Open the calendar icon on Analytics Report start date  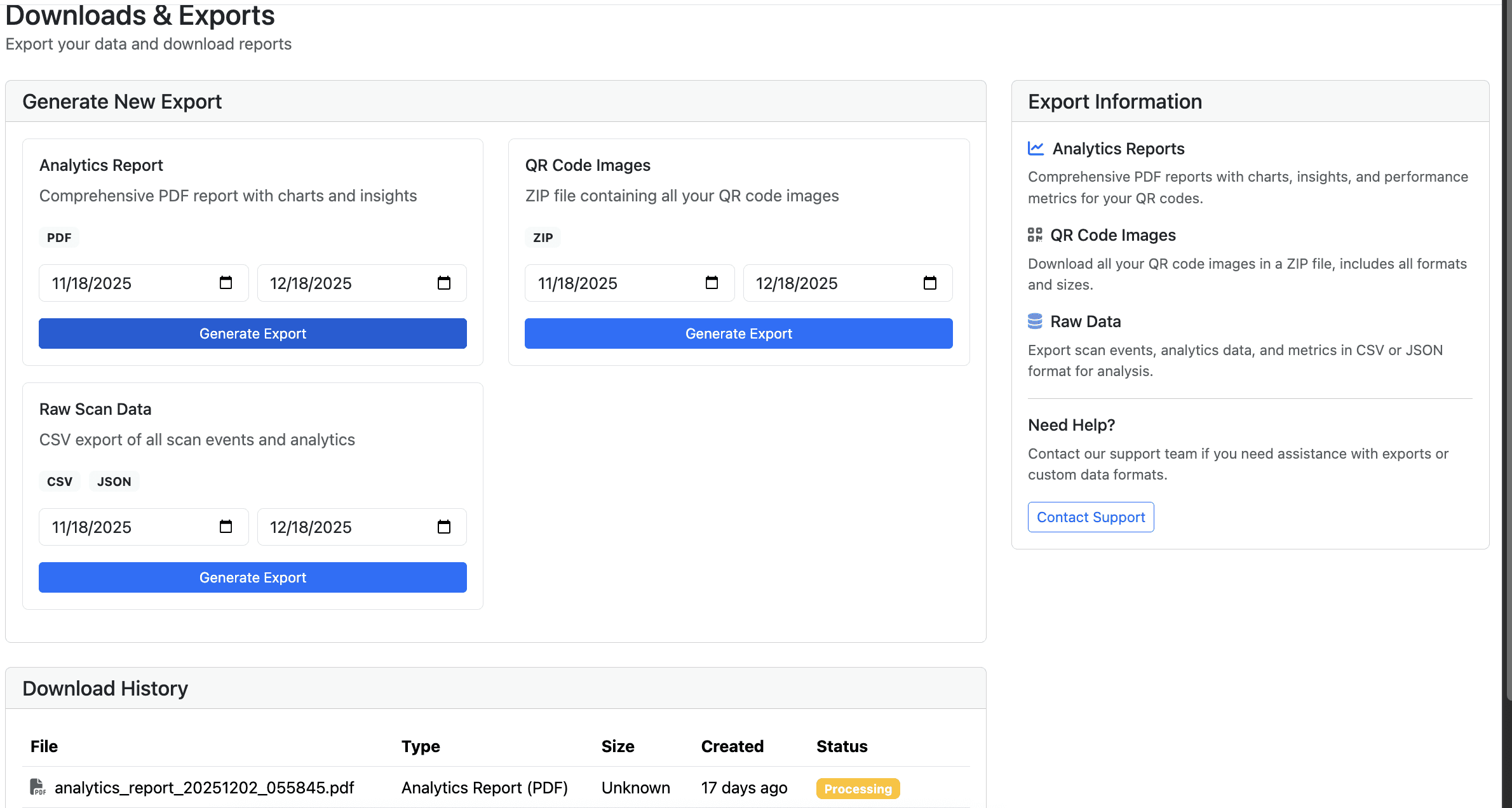(x=226, y=283)
